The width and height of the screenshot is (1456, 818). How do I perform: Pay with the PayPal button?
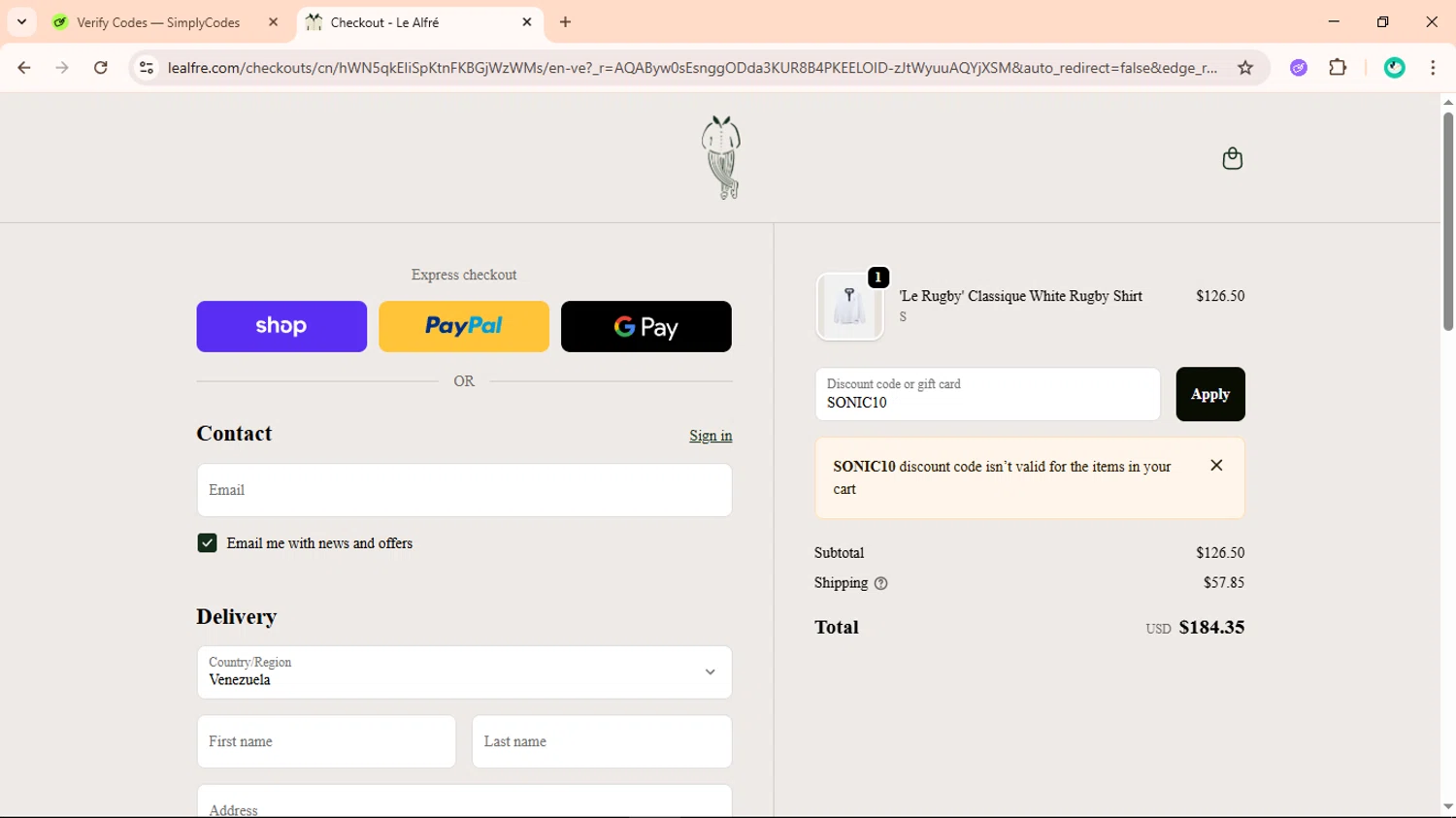click(464, 326)
